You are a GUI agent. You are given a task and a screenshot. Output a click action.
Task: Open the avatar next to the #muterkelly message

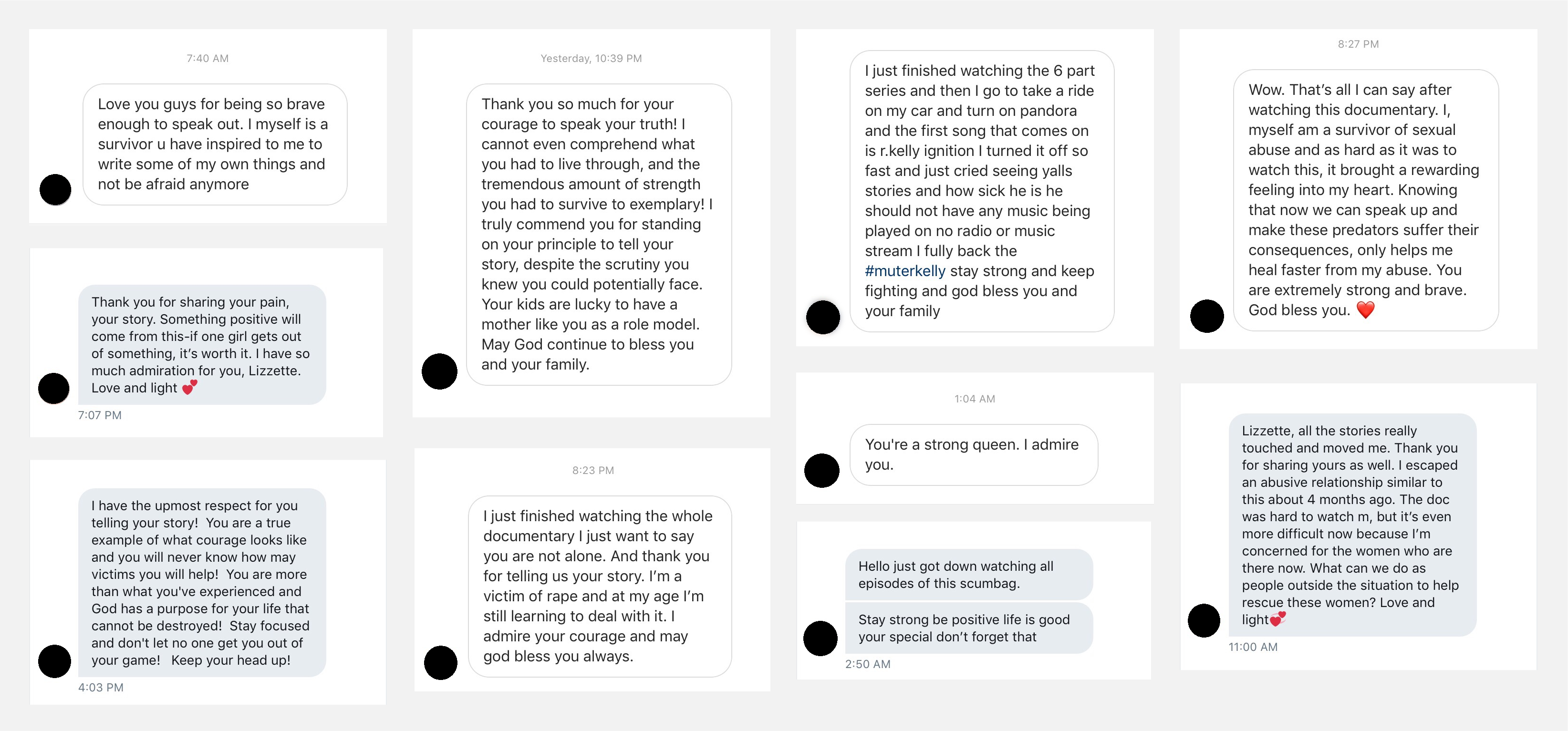(x=822, y=317)
